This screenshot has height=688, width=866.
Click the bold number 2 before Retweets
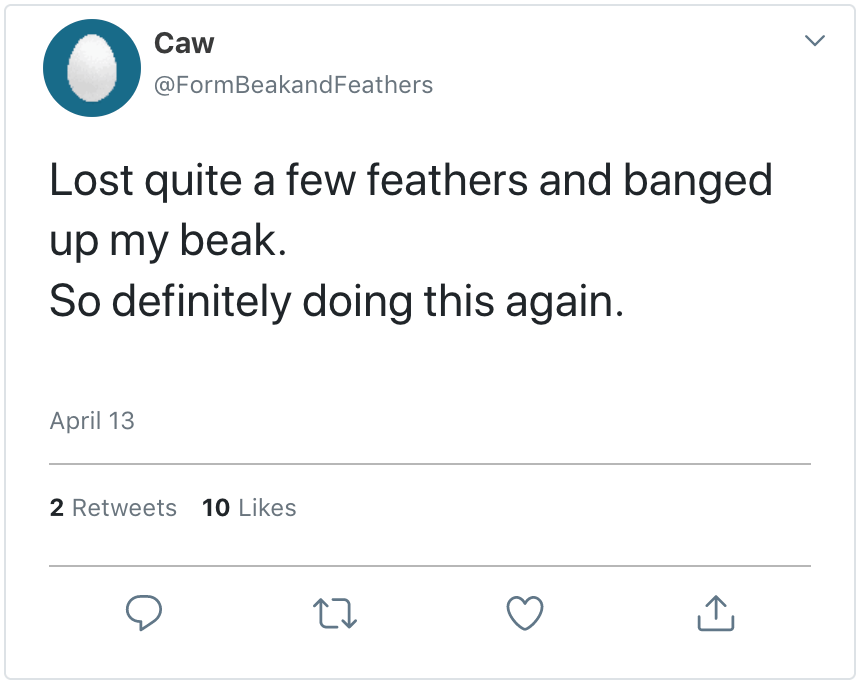coord(56,508)
